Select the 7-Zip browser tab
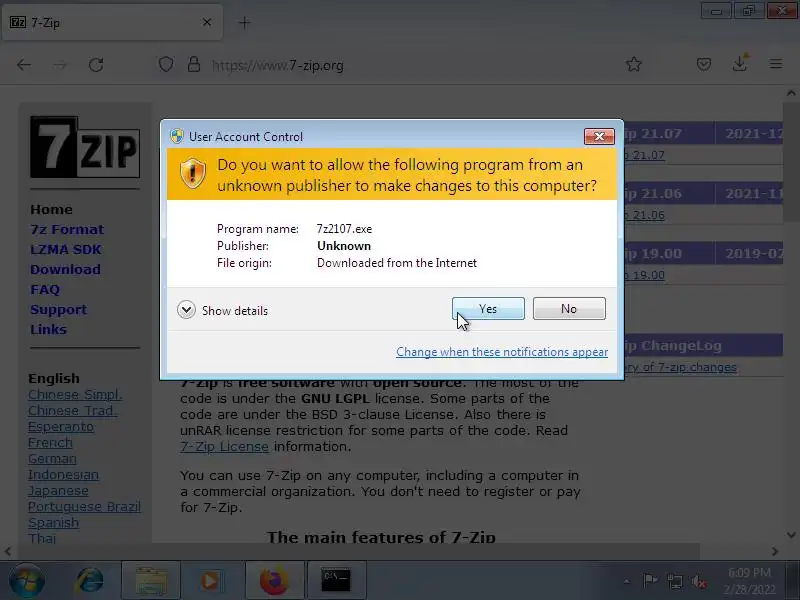Screen dimensions: 800x600 [x=112, y=22]
